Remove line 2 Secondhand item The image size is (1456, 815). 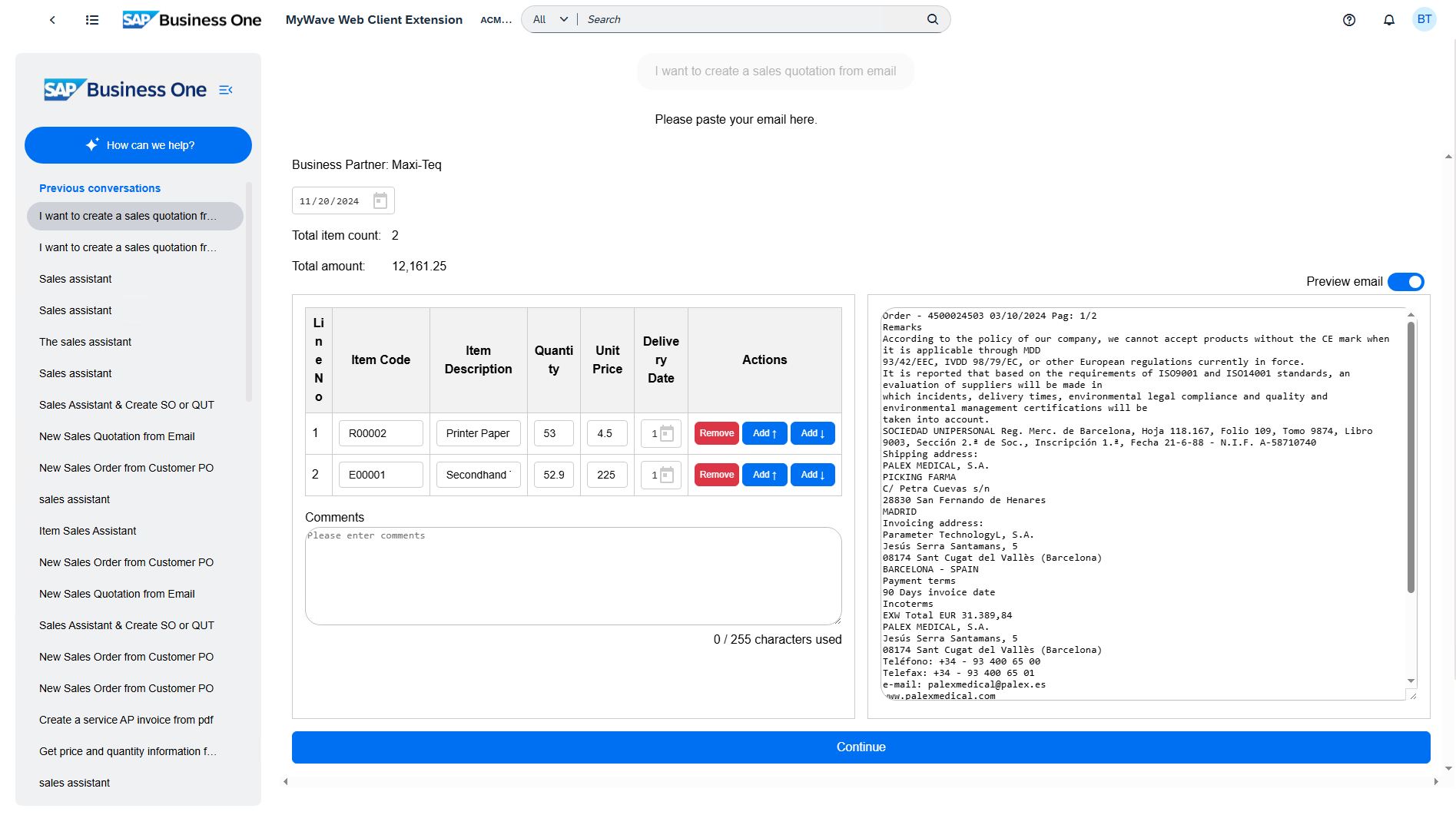716,475
